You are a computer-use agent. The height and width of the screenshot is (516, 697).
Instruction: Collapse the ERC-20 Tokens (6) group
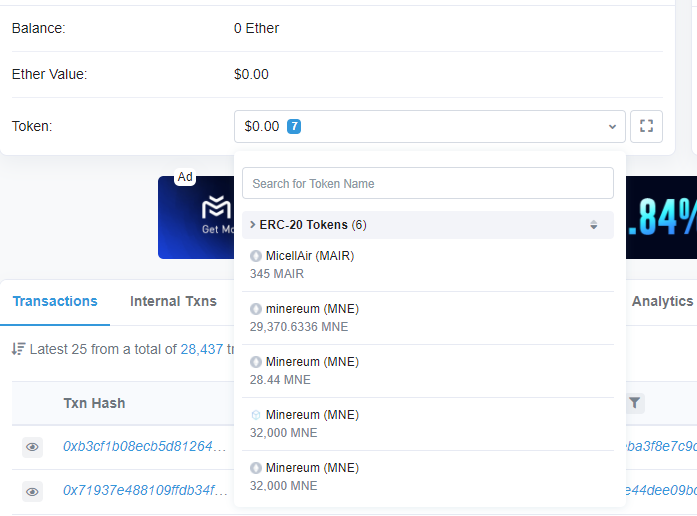(428, 225)
